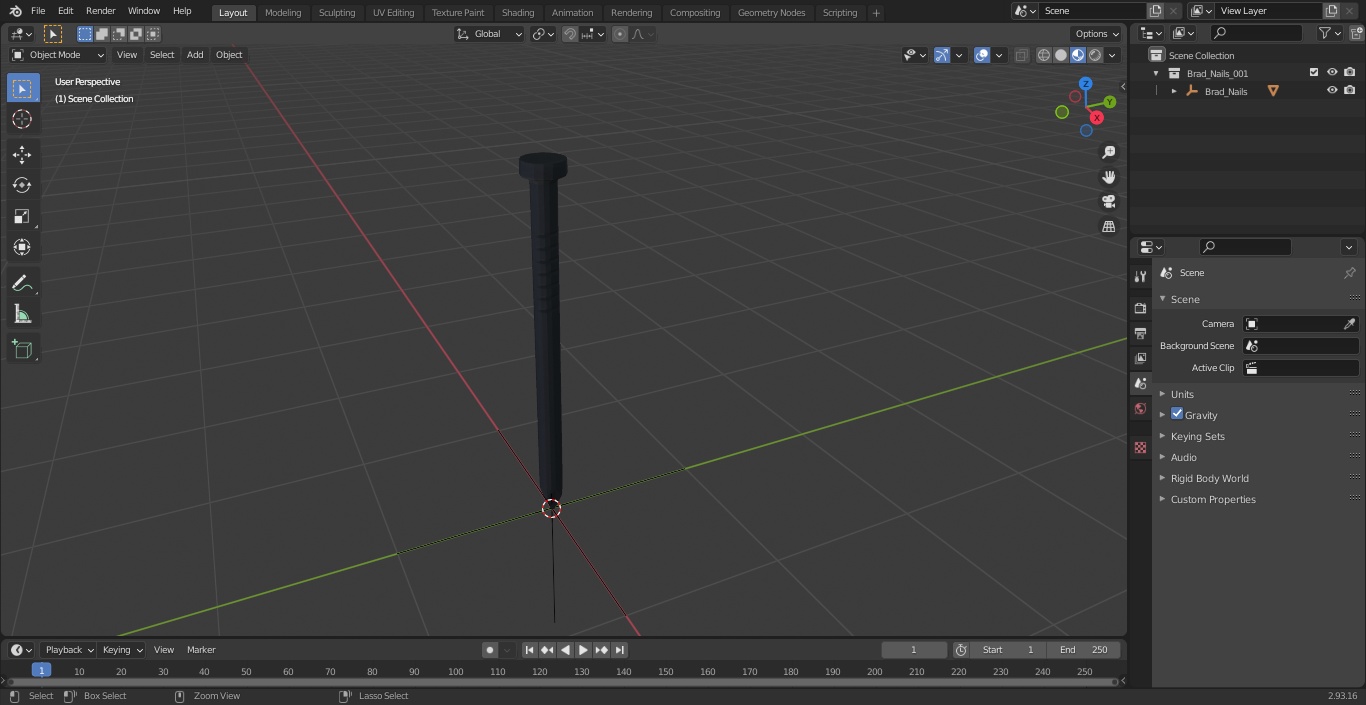This screenshot has height=705, width=1366.
Task: Pin the Scene properties with pin icon
Action: [x=1349, y=273]
